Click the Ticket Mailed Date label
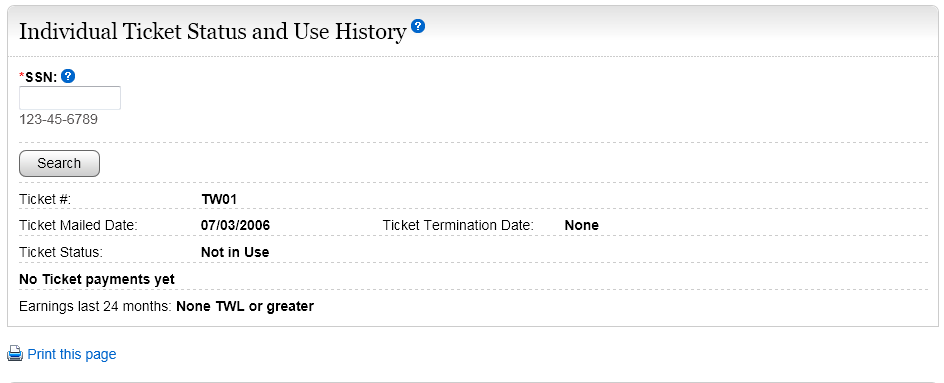The width and height of the screenshot is (944, 383). [x=78, y=226]
